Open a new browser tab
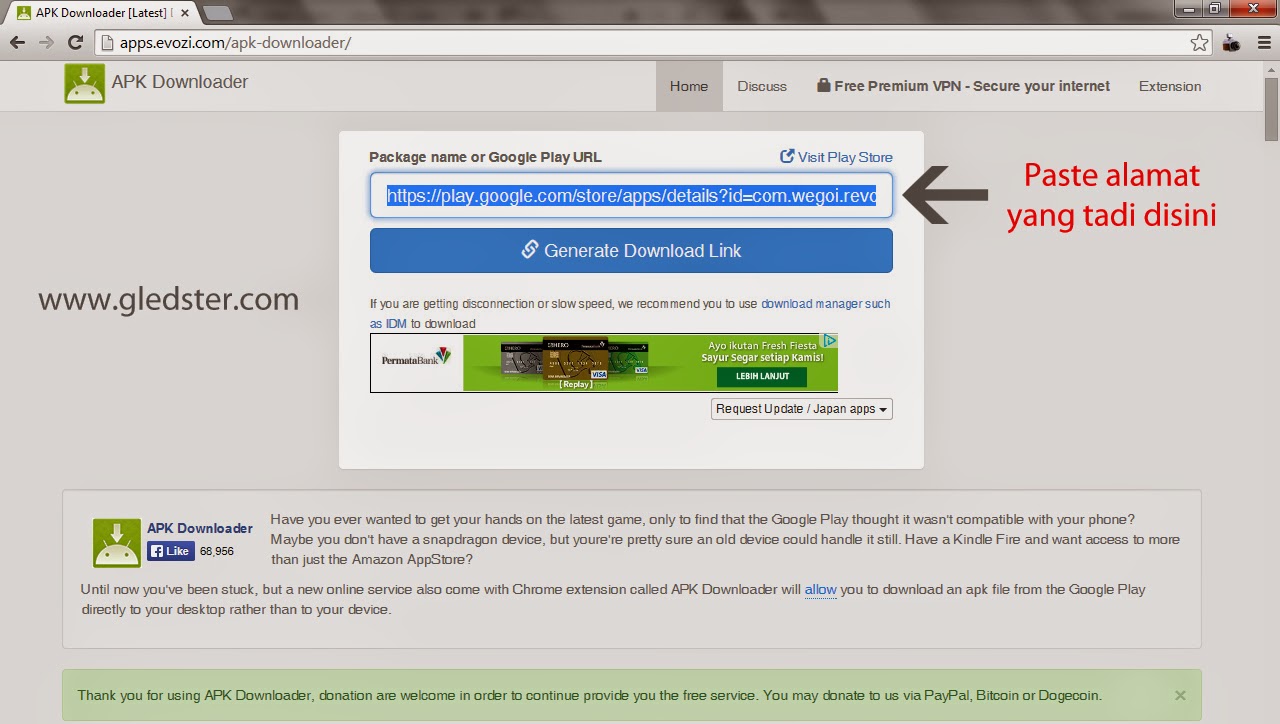The image size is (1280, 724). [x=217, y=13]
